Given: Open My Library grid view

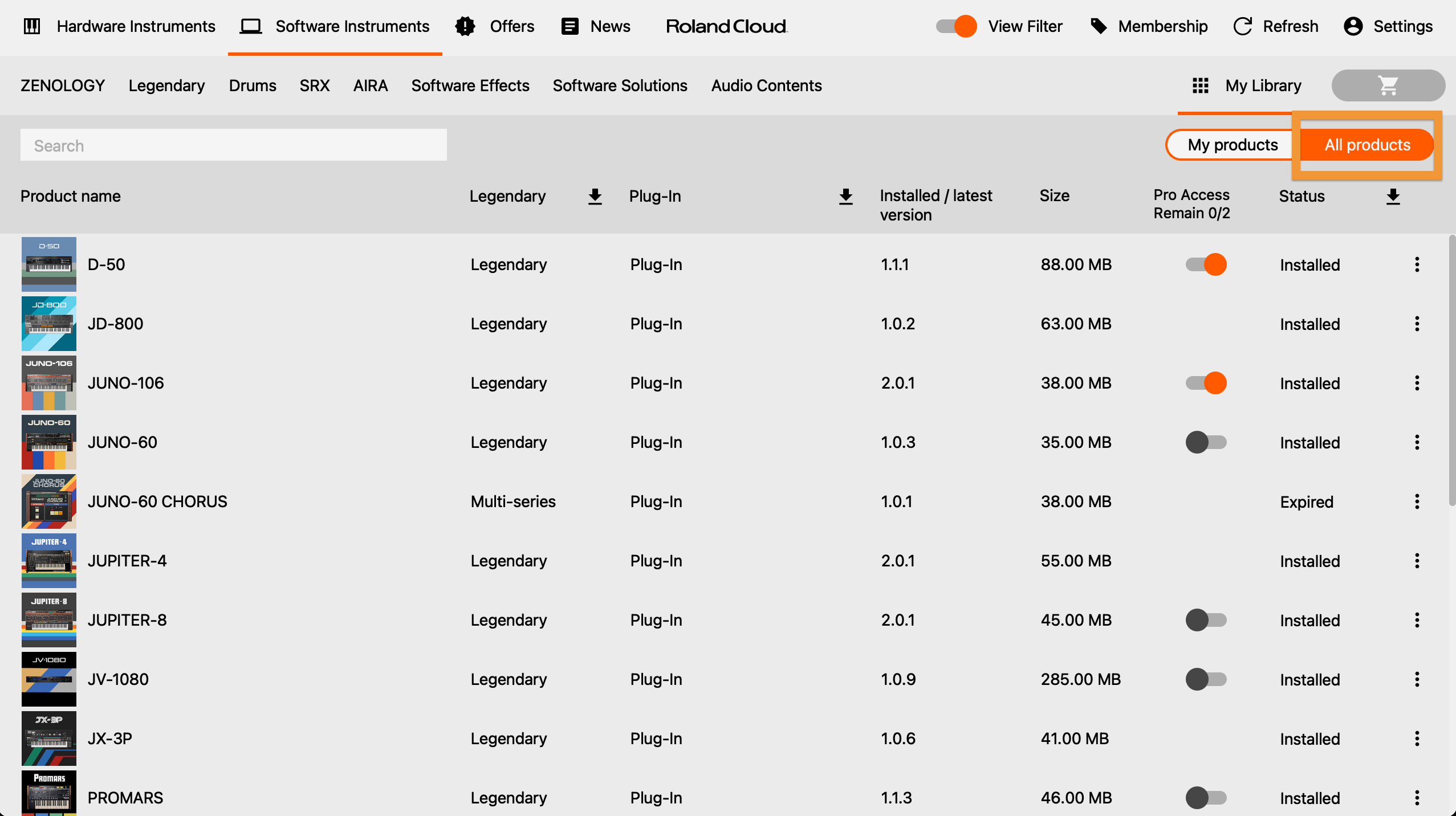Looking at the screenshot, I should [x=1199, y=85].
